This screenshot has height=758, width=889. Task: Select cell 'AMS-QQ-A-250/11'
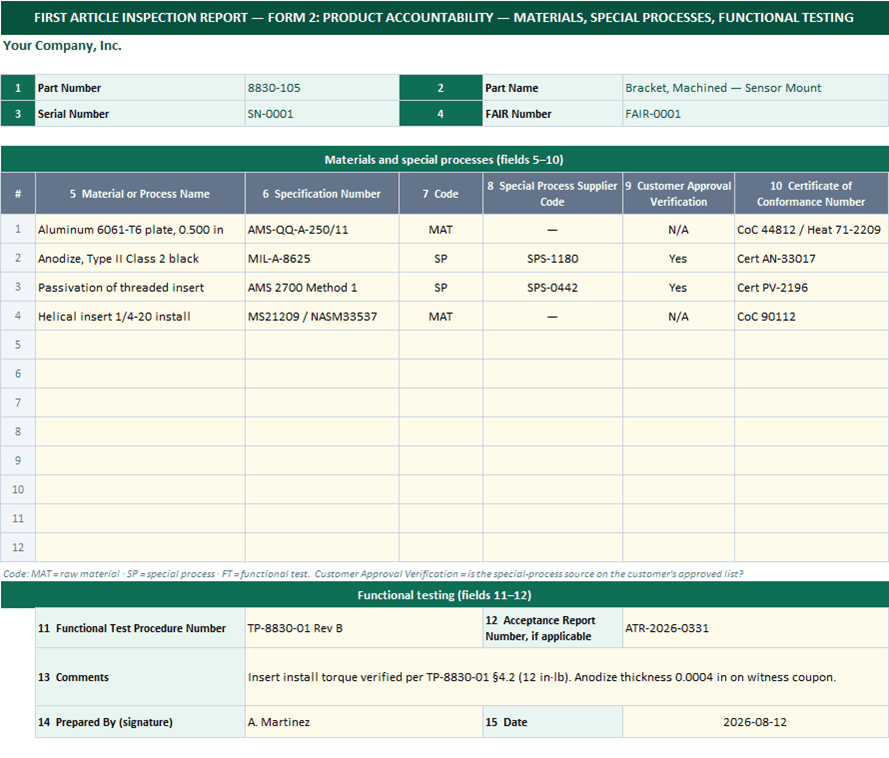[322, 230]
